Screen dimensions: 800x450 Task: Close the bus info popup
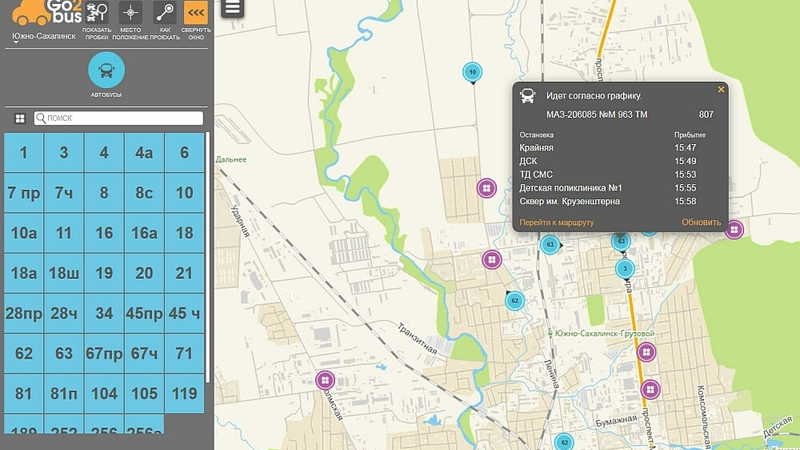[721, 89]
